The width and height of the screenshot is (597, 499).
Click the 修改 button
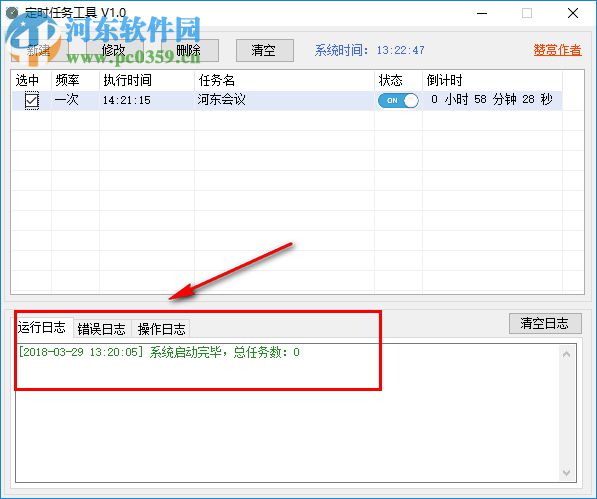[115, 50]
